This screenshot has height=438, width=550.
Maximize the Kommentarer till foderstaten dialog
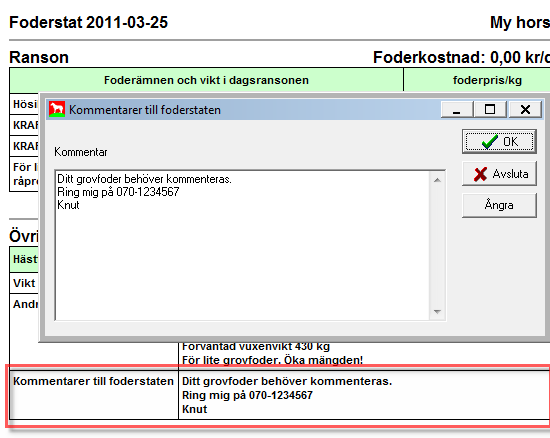pyautogui.click(x=490, y=109)
